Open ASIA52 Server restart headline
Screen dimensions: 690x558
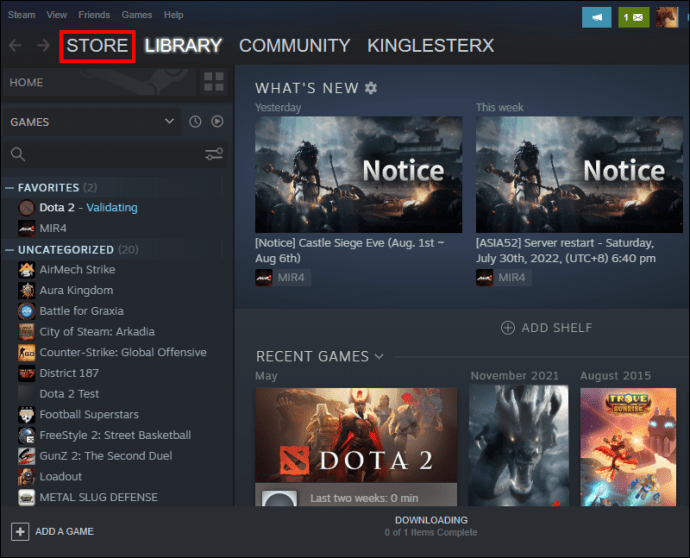[x=566, y=250]
